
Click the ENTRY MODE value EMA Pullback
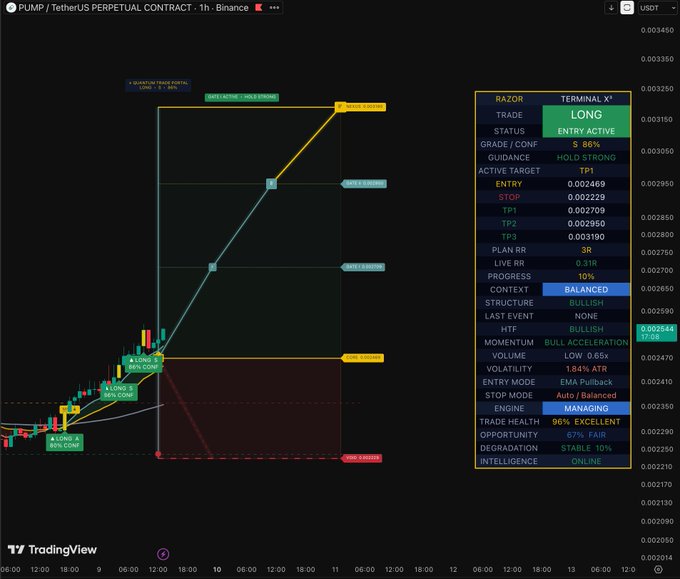pyautogui.click(x=586, y=382)
